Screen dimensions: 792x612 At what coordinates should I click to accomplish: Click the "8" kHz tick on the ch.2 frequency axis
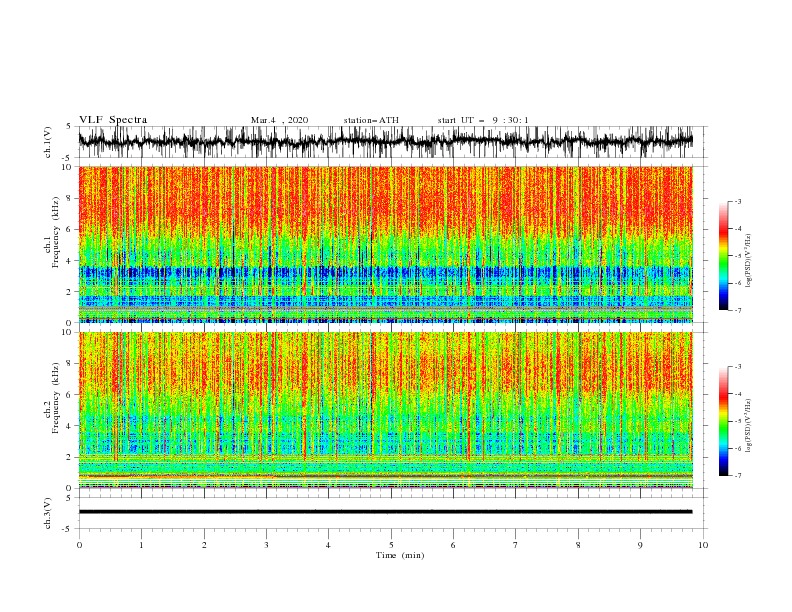(x=69, y=364)
